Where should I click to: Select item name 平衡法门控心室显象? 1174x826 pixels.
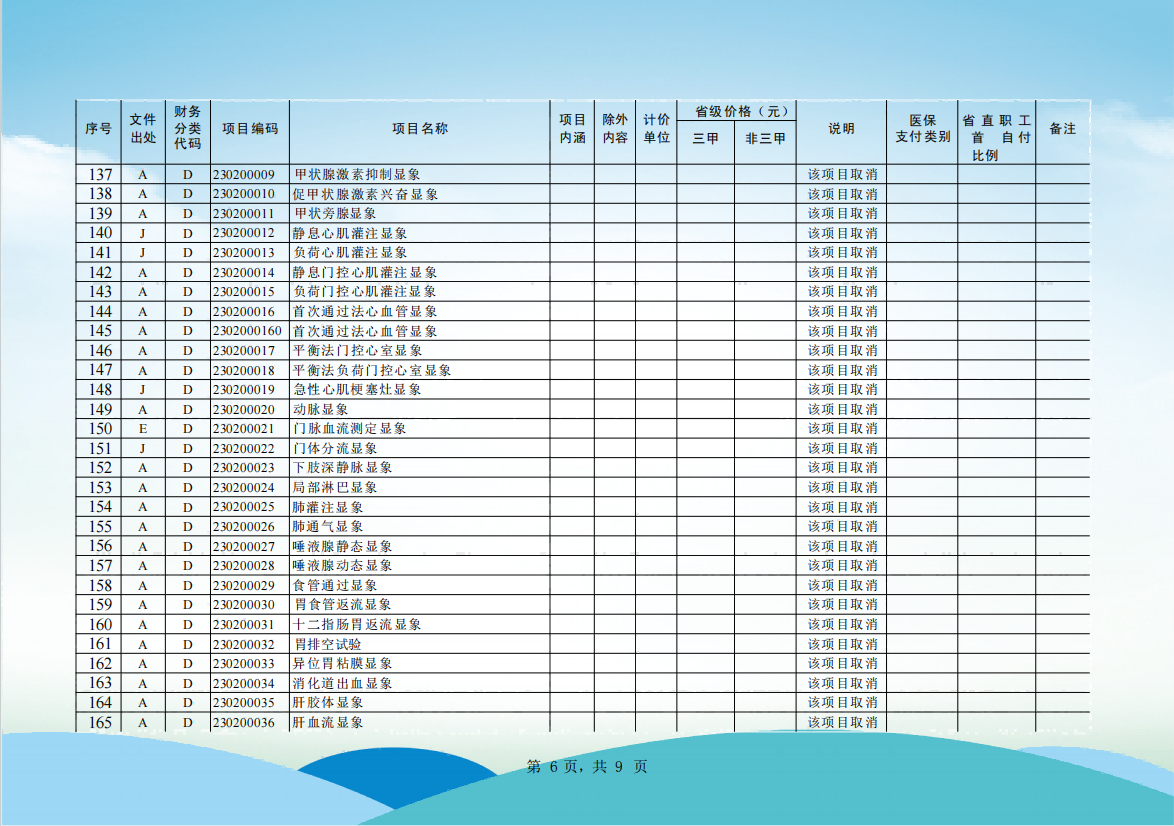(x=357, y=350)
